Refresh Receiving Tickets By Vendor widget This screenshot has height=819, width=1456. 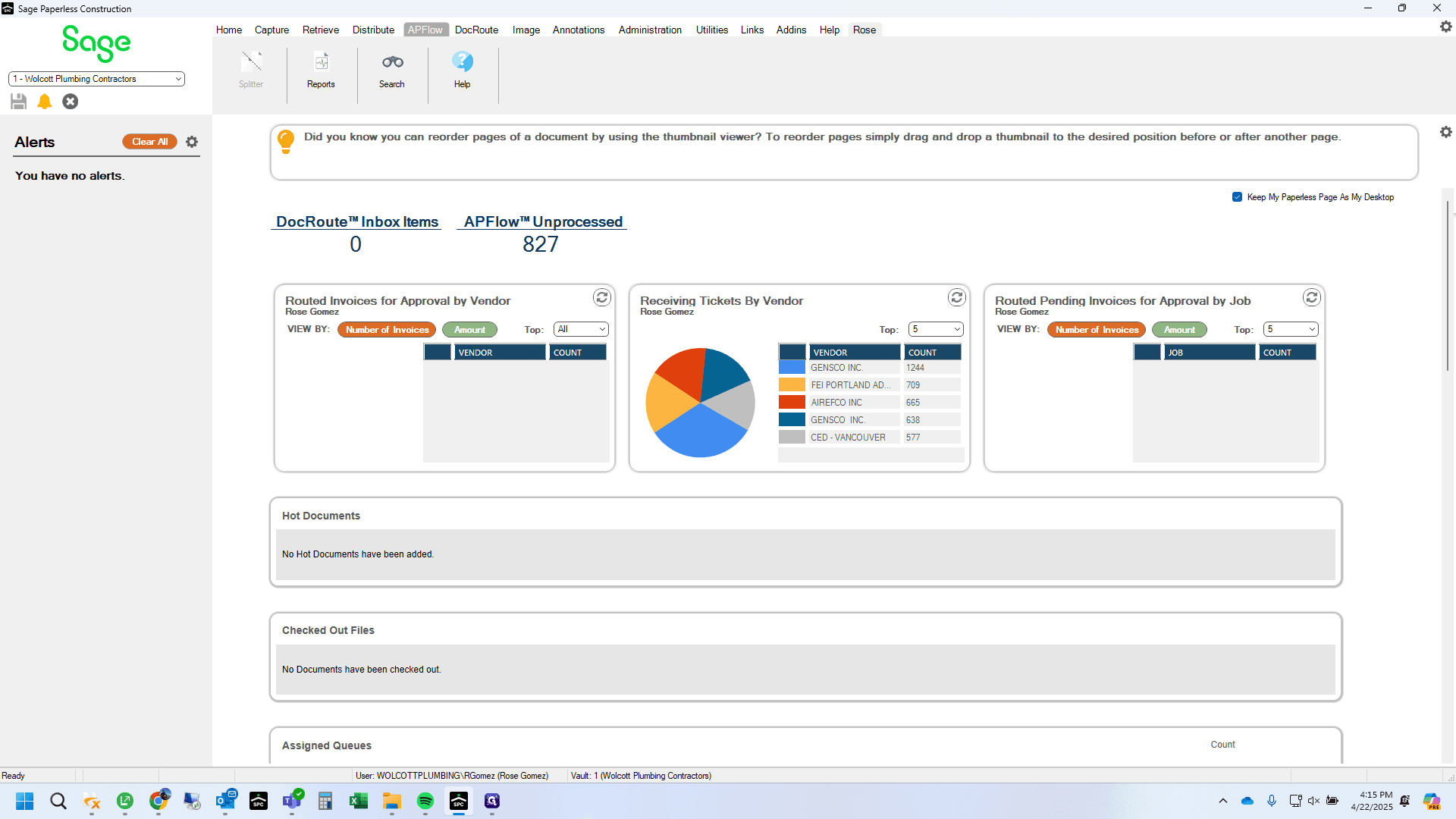point(957,297)
